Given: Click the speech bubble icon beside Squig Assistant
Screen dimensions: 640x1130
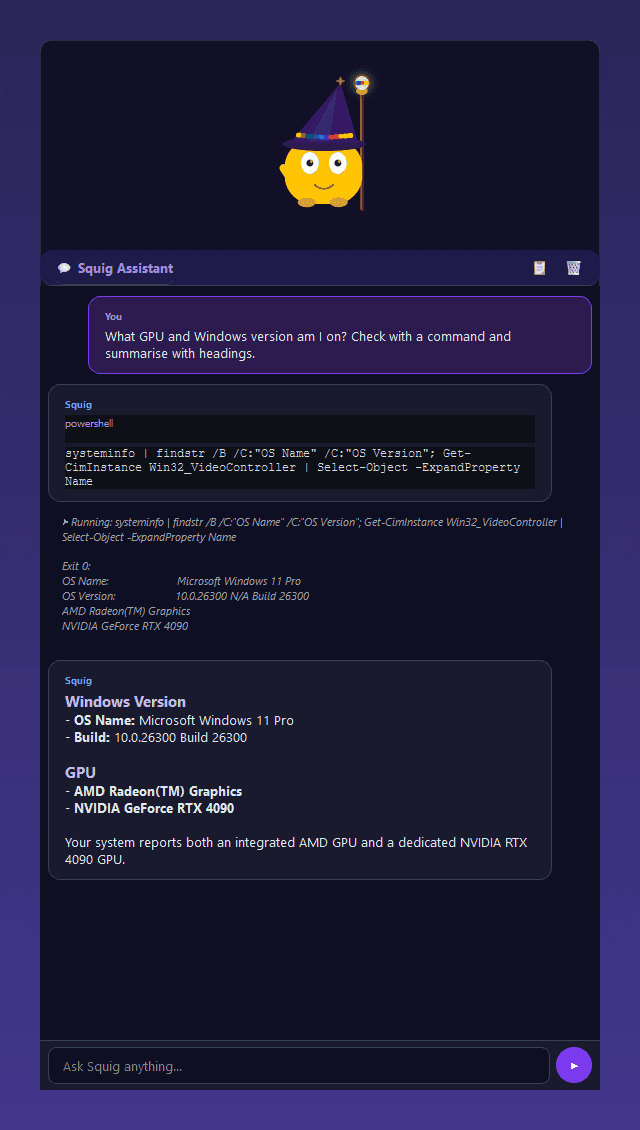Looking at the screenshot, I should coord(64,269).
